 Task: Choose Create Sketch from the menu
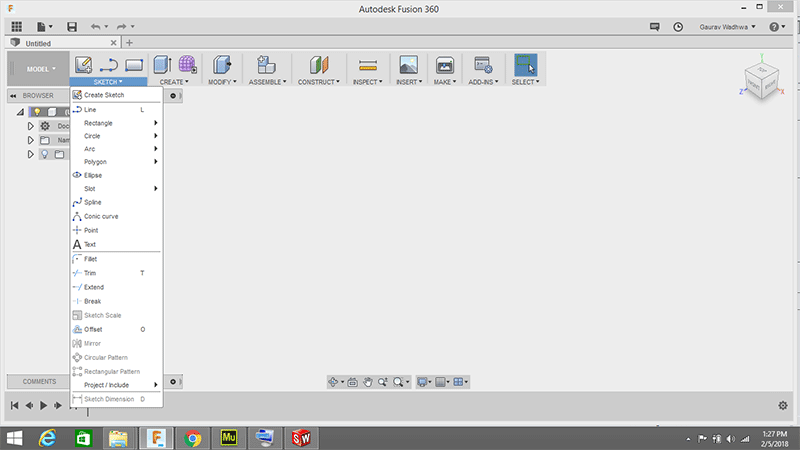click(116, 95)
